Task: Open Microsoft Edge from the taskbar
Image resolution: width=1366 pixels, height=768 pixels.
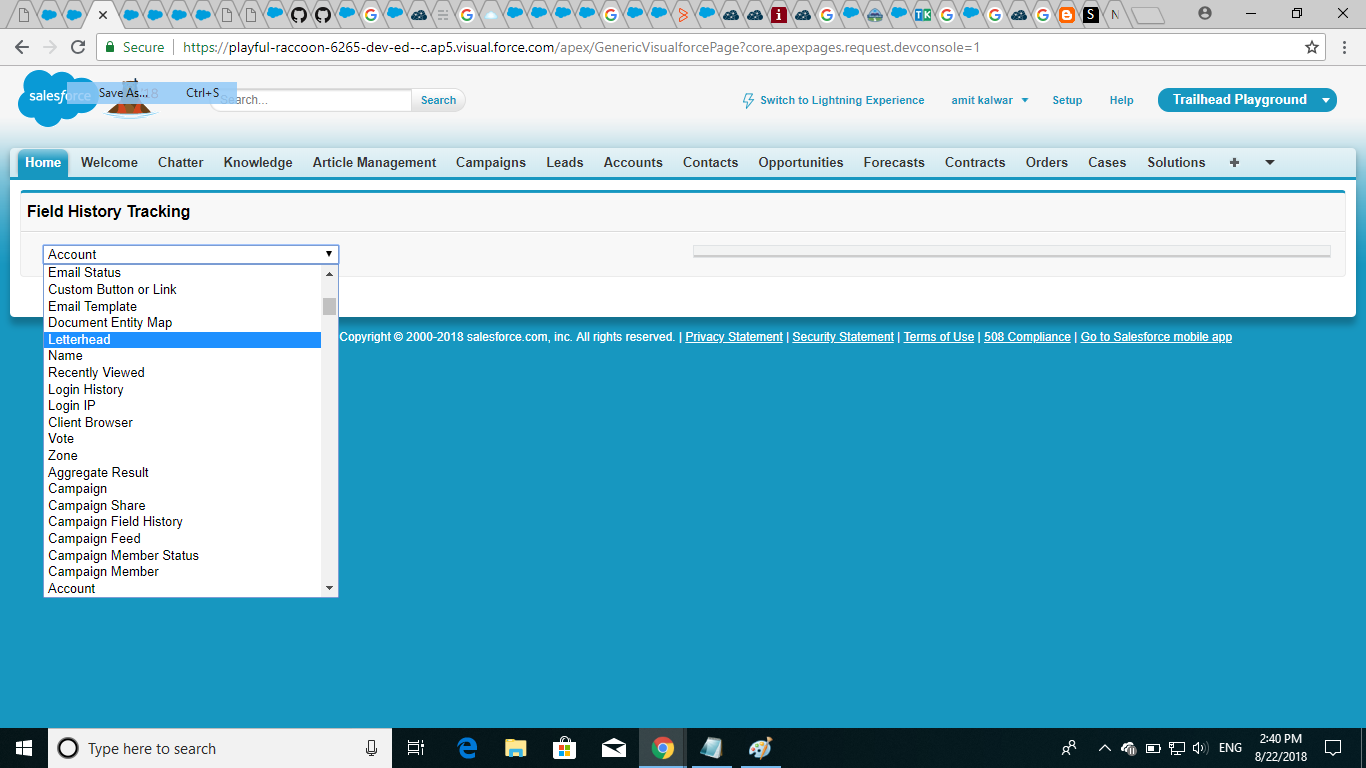Action: coord(467,748)
